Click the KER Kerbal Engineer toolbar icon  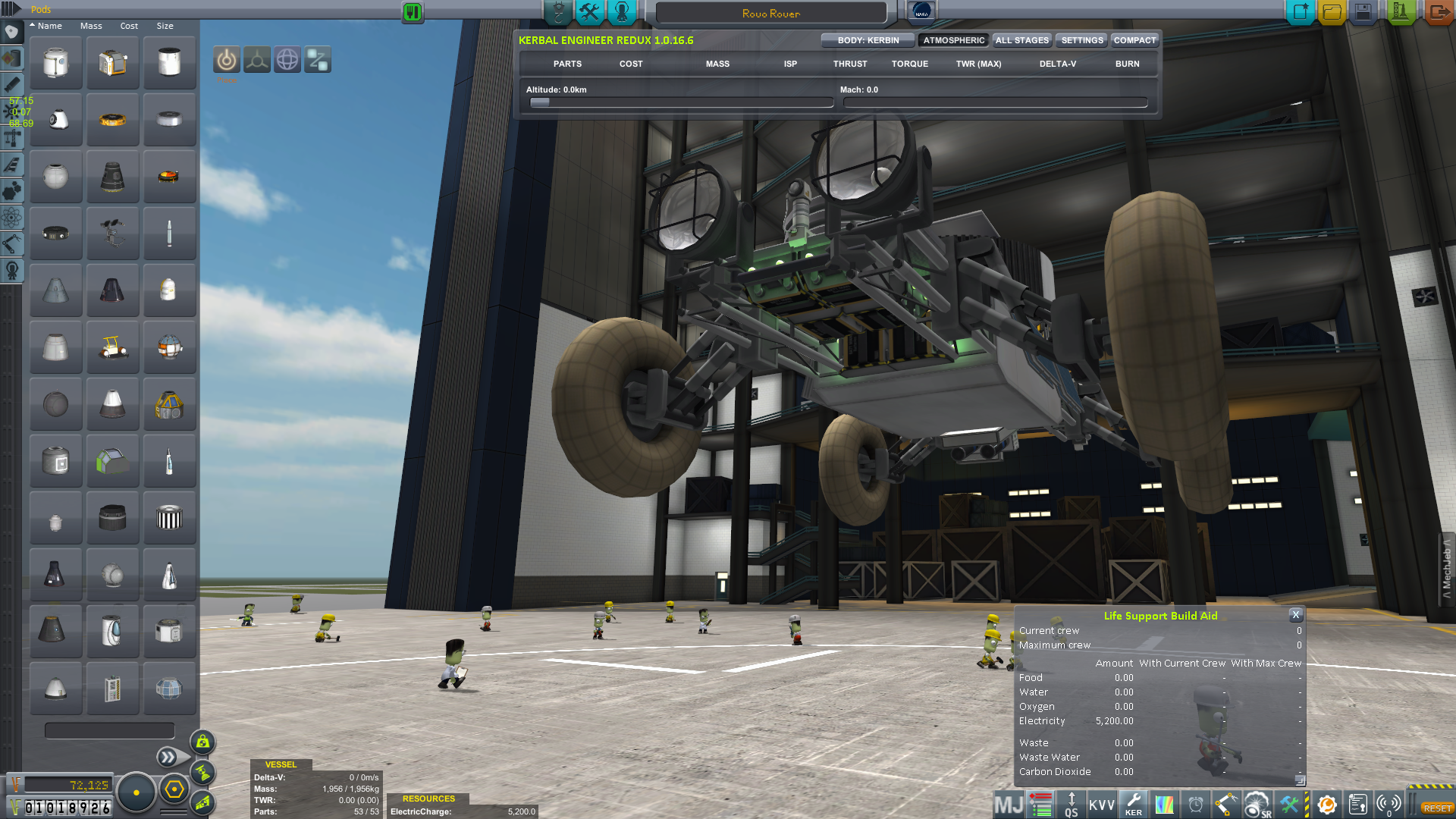(x=1133, y=804)
